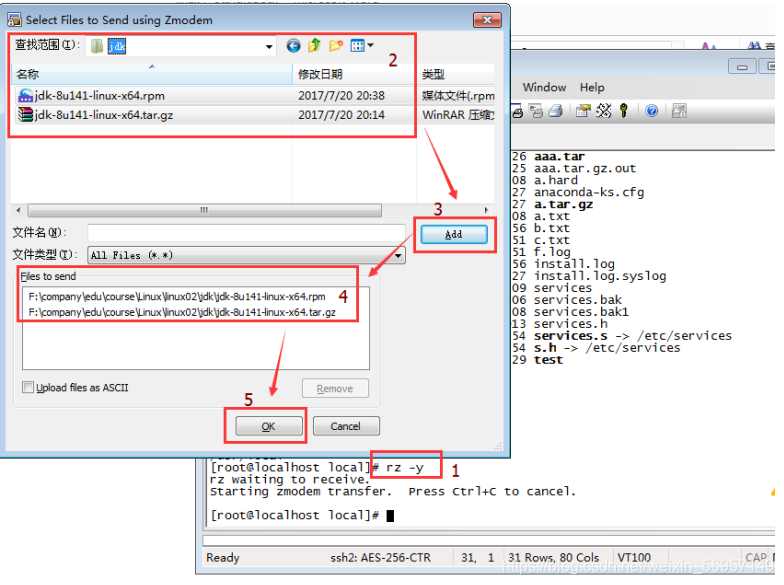Click Ready in SecureCRT status bar
Image resolution: width=784 pixels, height=585 pixels.
click(223, 558)
